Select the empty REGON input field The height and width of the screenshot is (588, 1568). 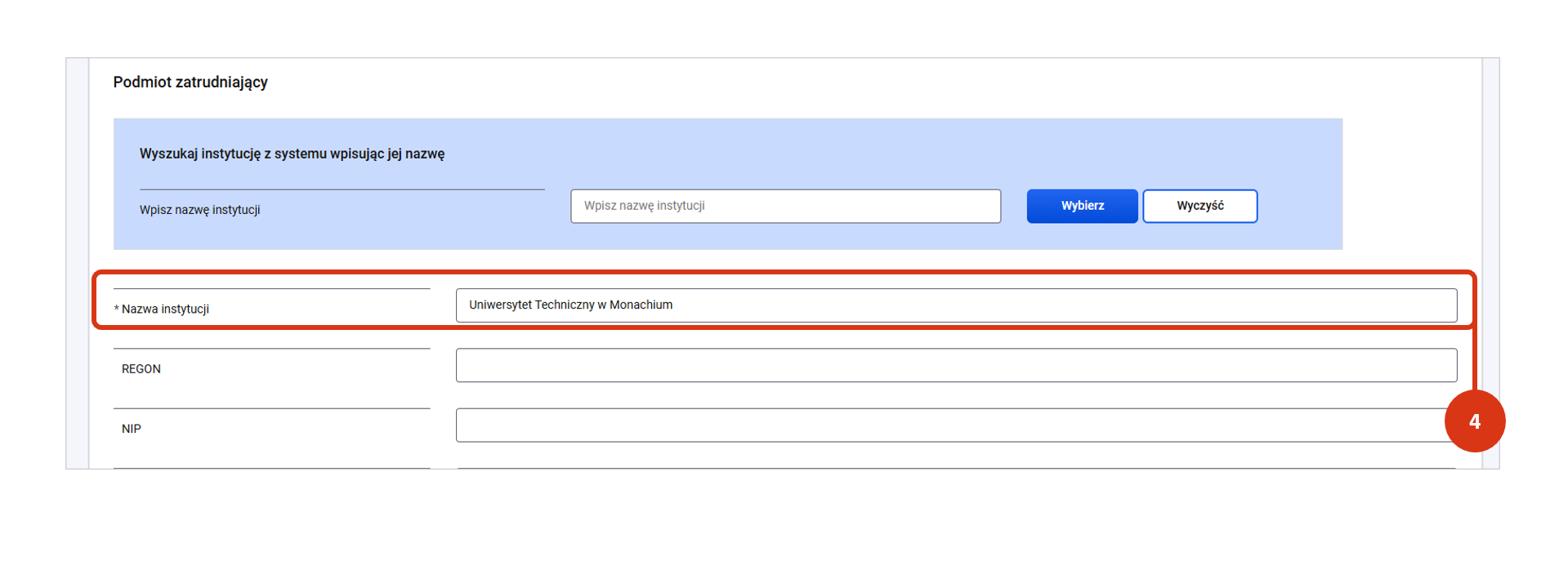pyautogui.click(x=954, y=365)
